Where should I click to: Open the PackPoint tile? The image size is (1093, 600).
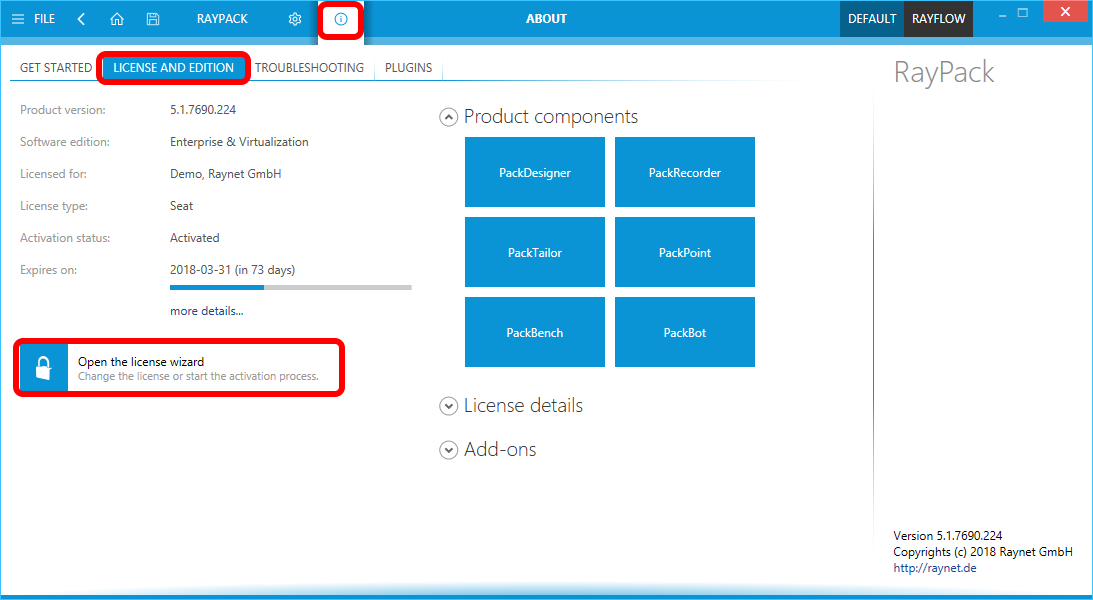tap(685, 252)
